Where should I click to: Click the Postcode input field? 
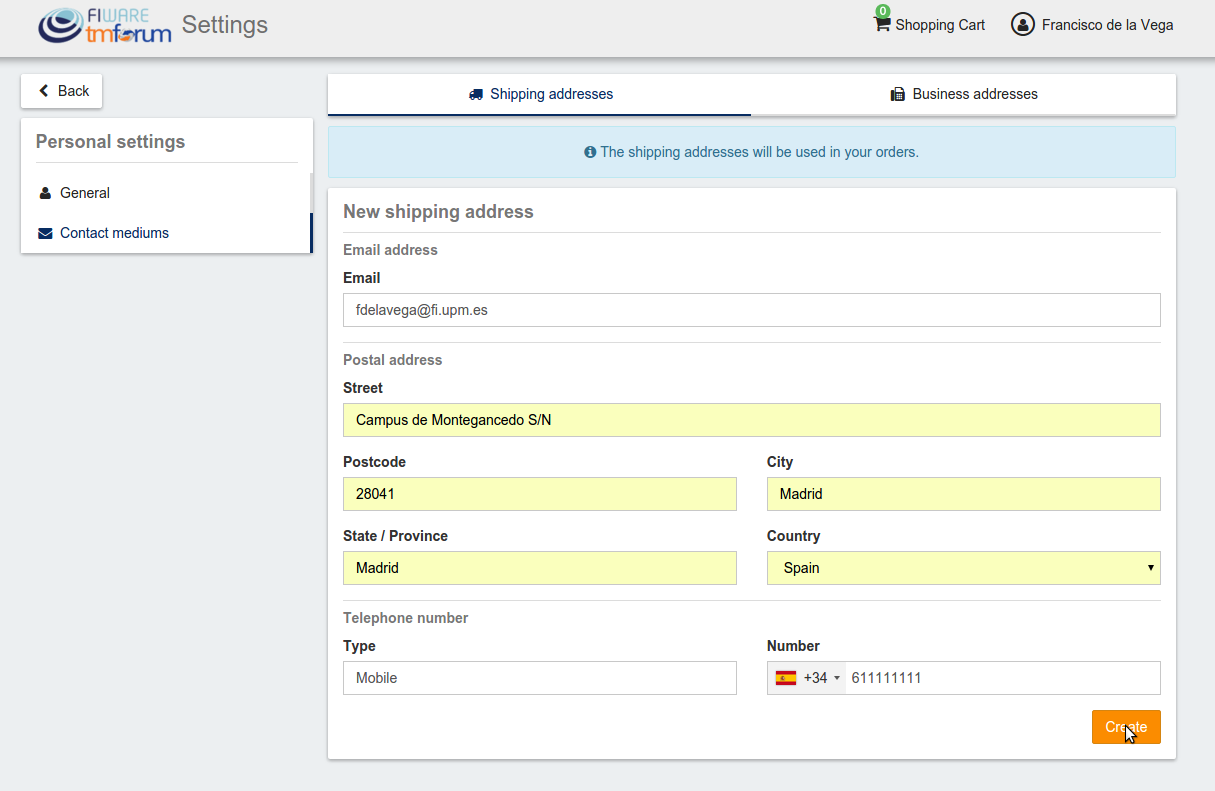point(540,494)
